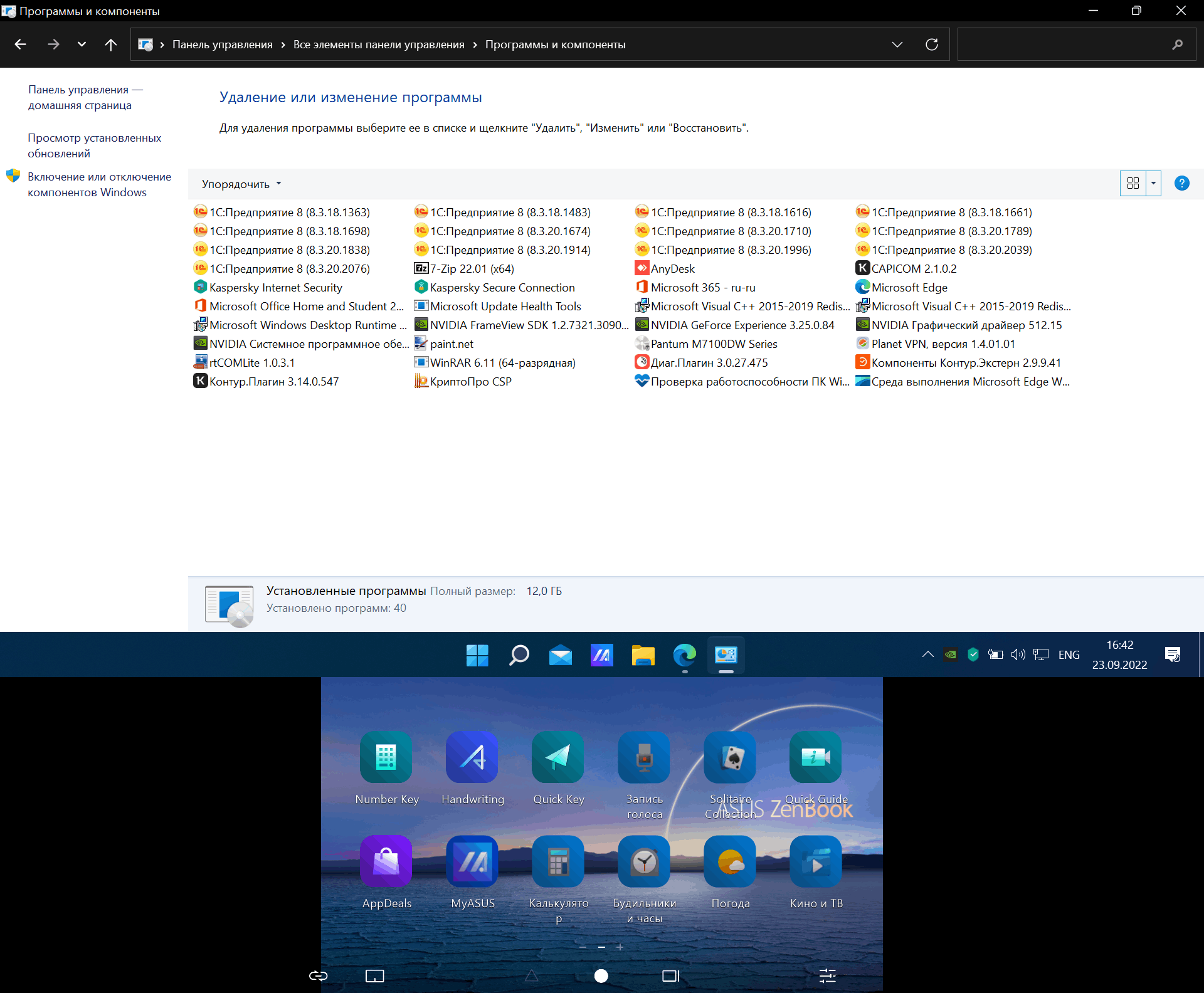Select 1С:Предприятие 8 (8.3.20.2076) entry
Viewport: 1204px width, 993px height.
click(282, 268)
